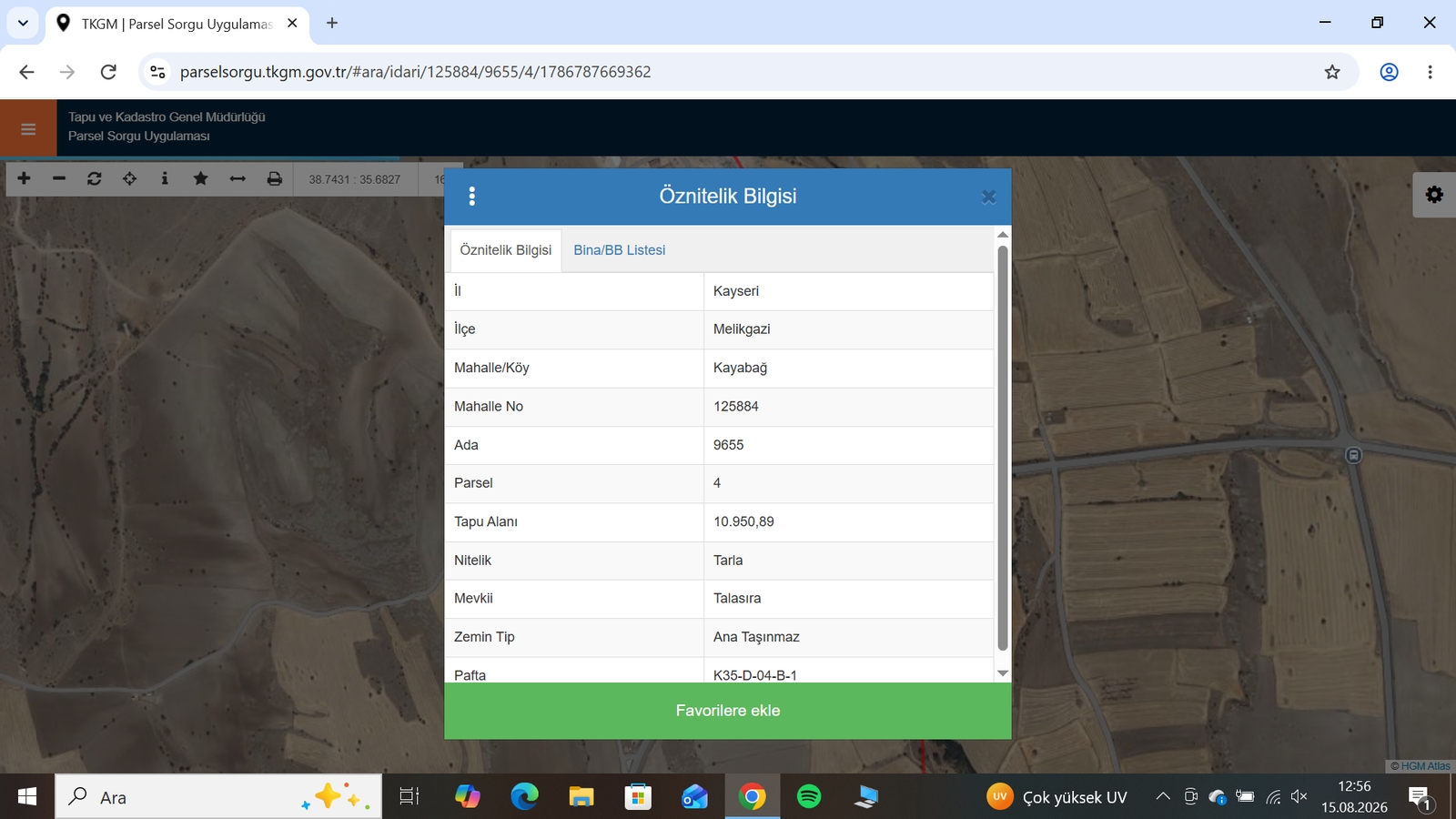Select the Öznitelik Bilgisi tab
Image resolution: width=1456 pixels, height=819 pixels.
click(x=506, y=250)
